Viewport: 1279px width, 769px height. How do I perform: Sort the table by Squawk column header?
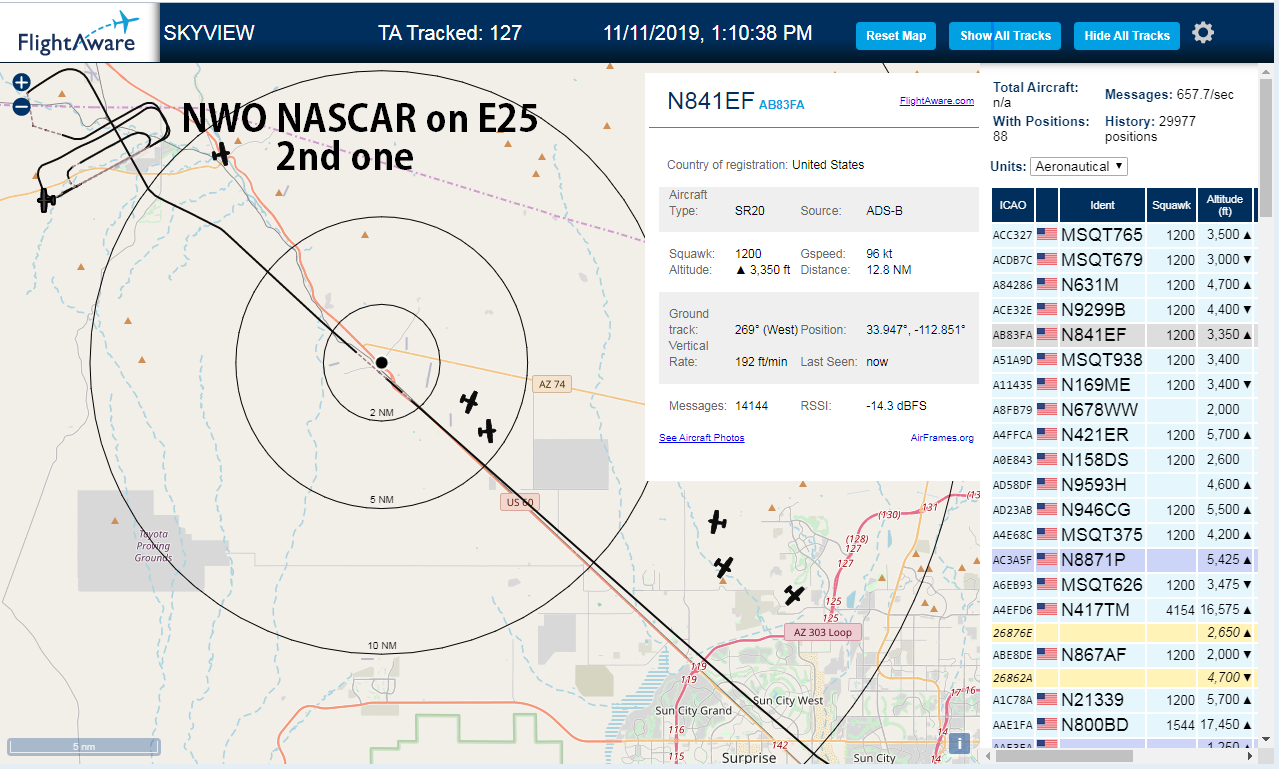(x=1171, y=205)
